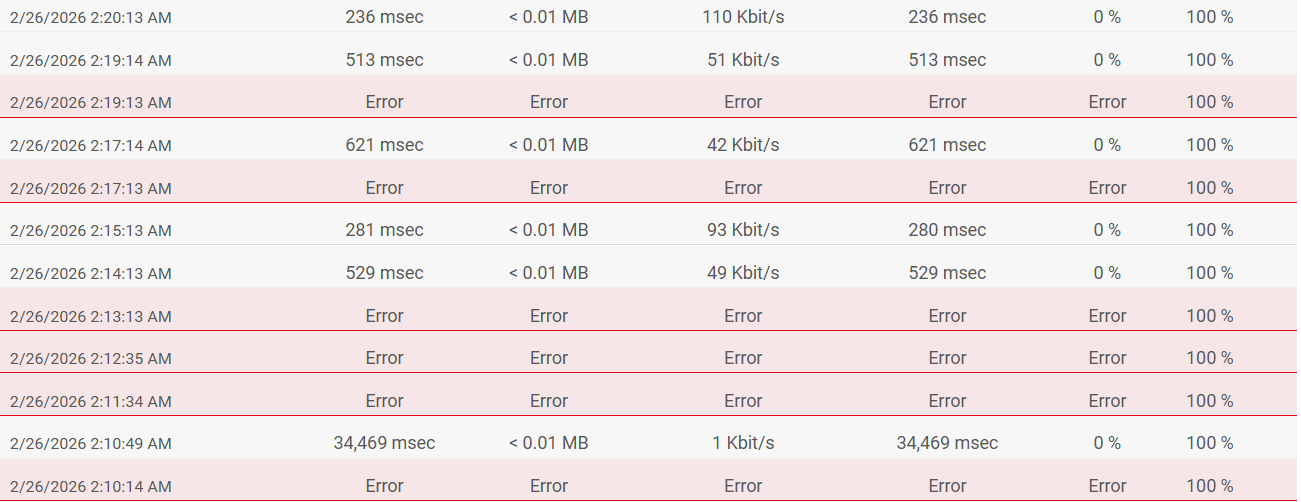Select the 2:12:35 AM error row timestamp
The height and width of the screenshot is (502, 1301).
(x=91, y=359)
